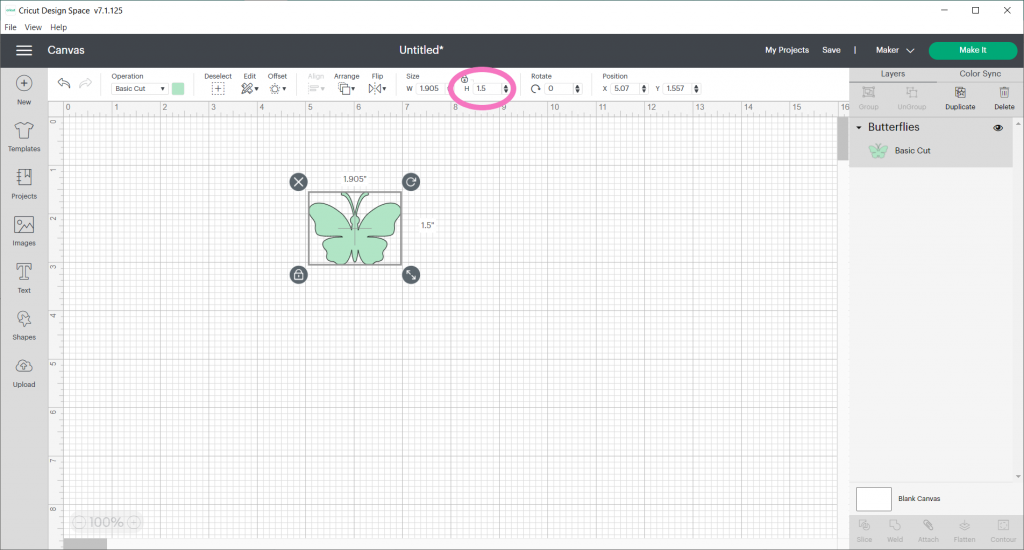Toggle the lock handle on butterfly selection
The width and height of the screenshot is (1024, 550).
[x=298, y=275]
